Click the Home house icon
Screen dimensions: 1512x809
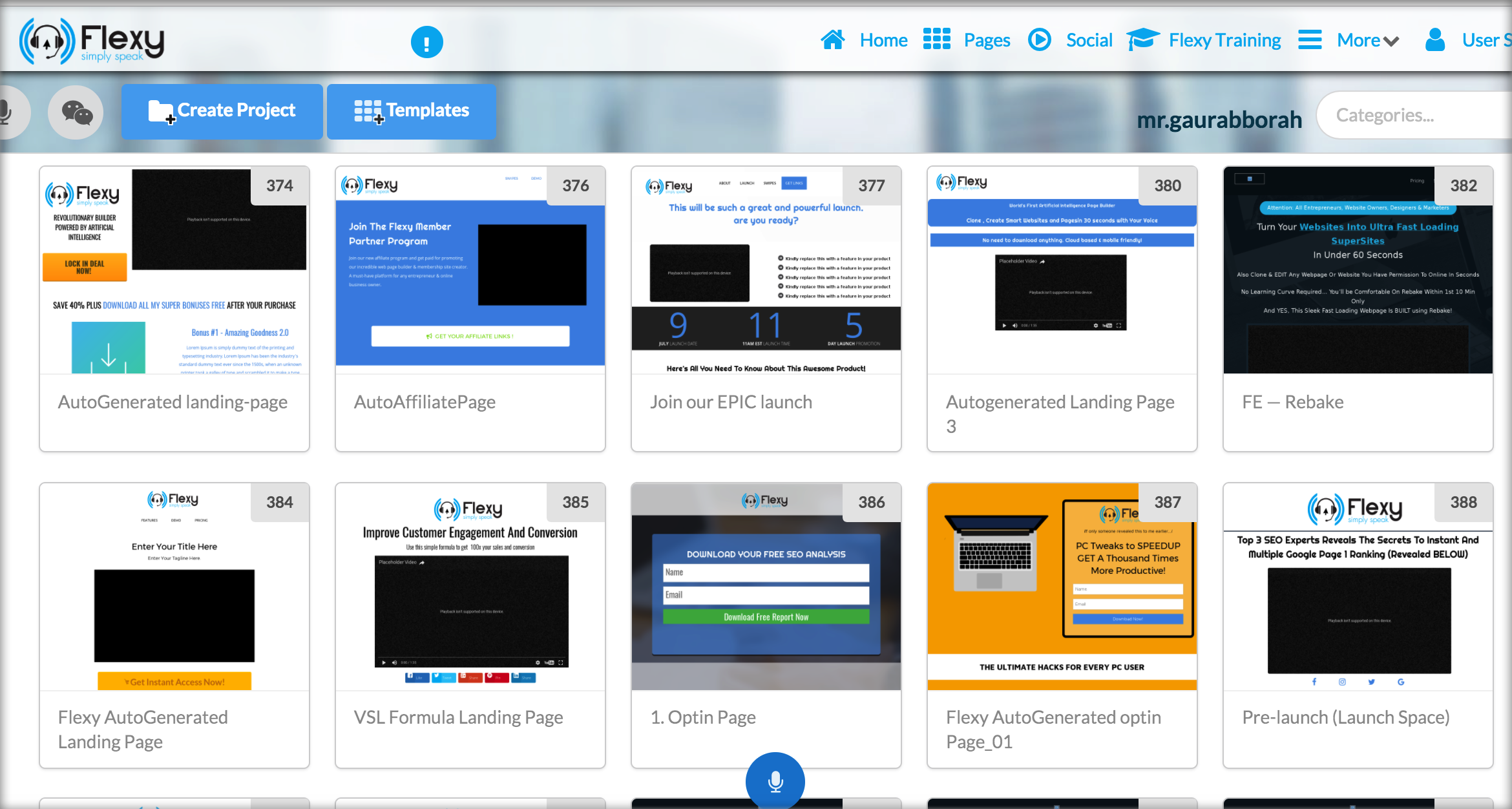click(x=832, y=40)
